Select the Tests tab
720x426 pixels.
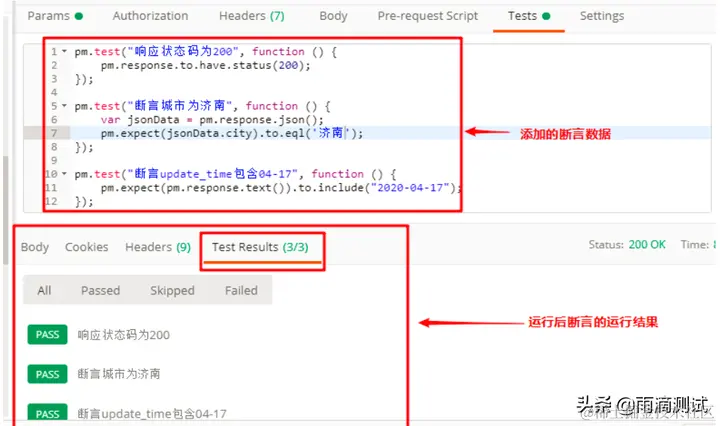[x=529, y=16]
